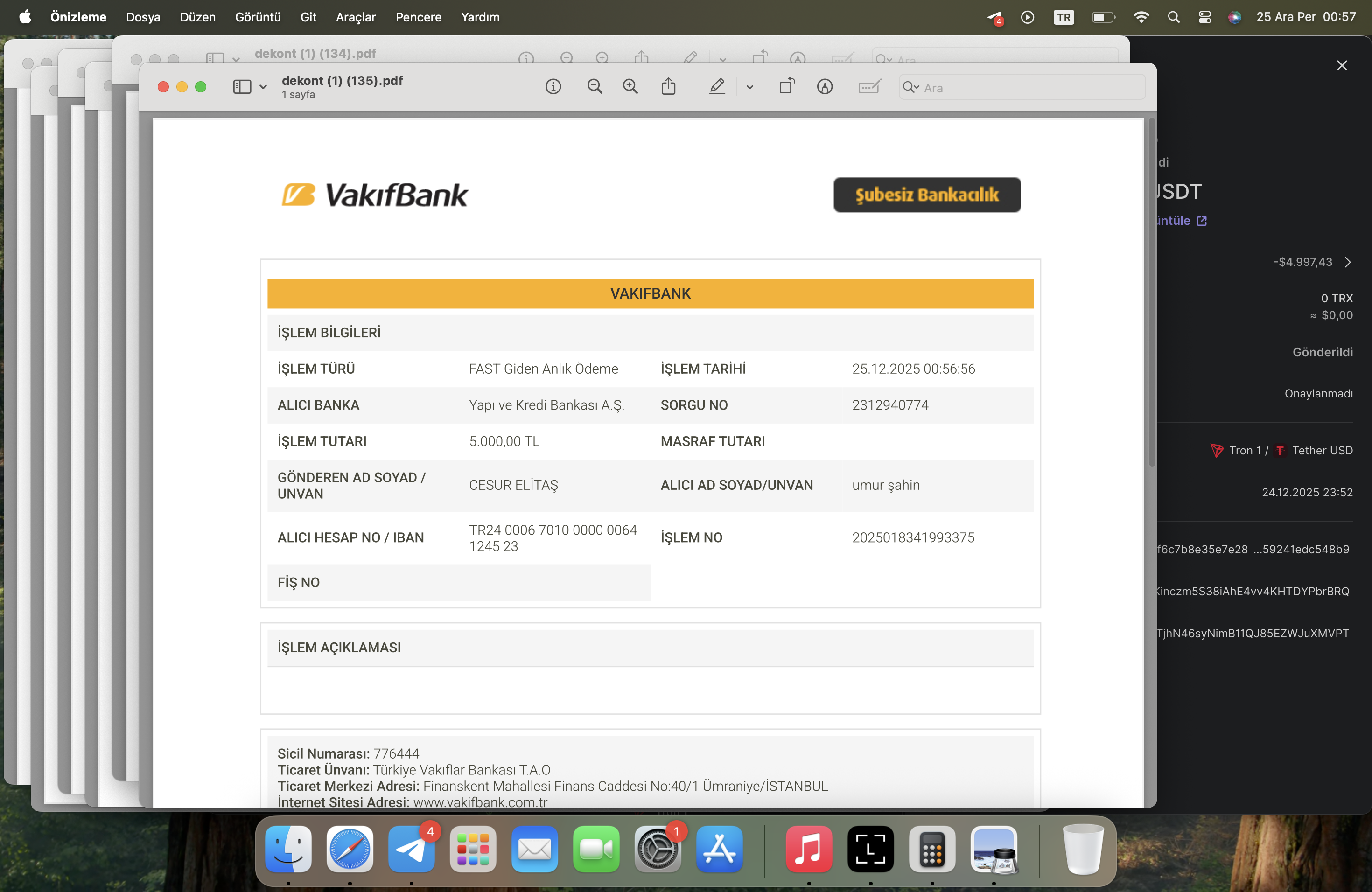Open Spotlight search in menu bar

pyautogui.click(x=1173, y=17)
